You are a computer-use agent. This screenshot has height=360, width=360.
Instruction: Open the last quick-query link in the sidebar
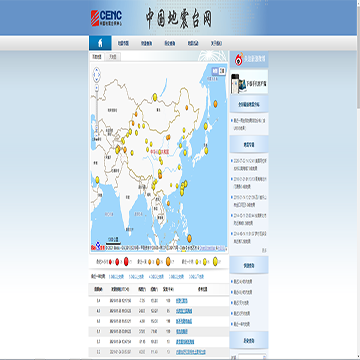point(242,324)
